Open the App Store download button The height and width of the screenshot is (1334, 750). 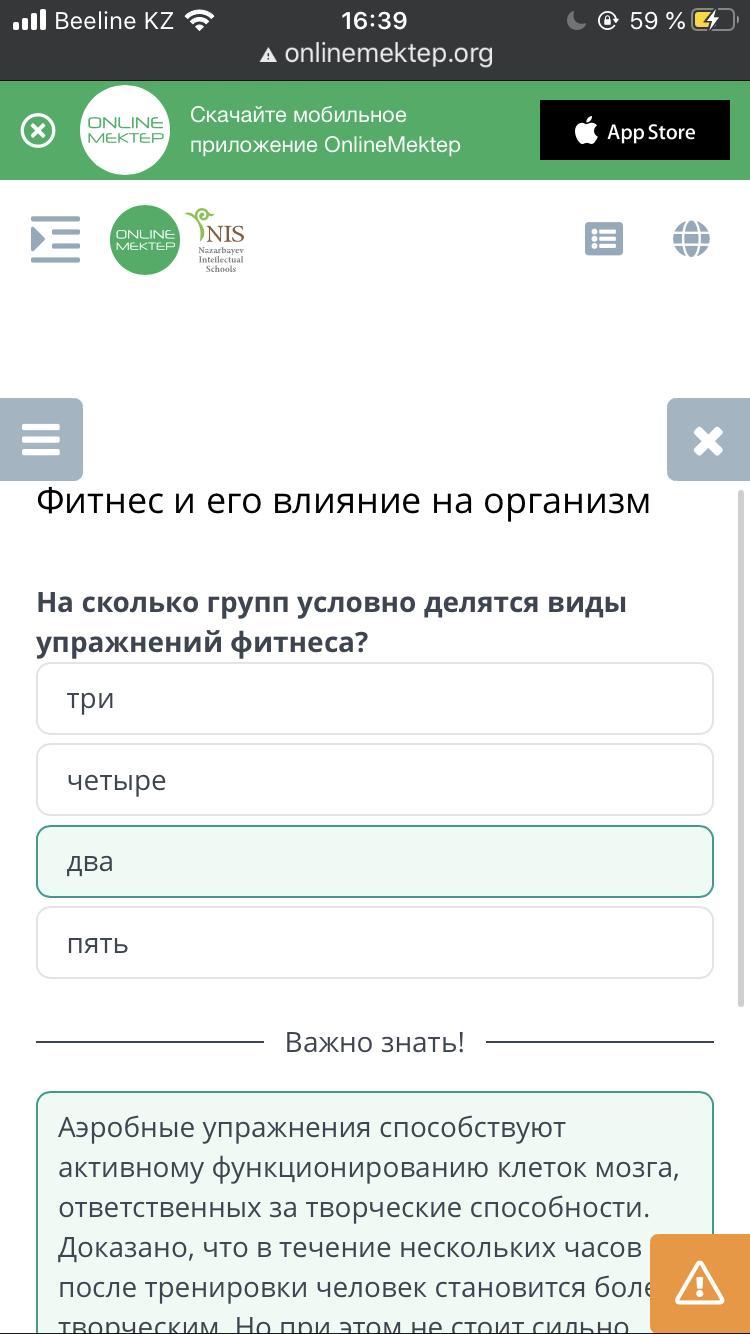pos(635,130)
